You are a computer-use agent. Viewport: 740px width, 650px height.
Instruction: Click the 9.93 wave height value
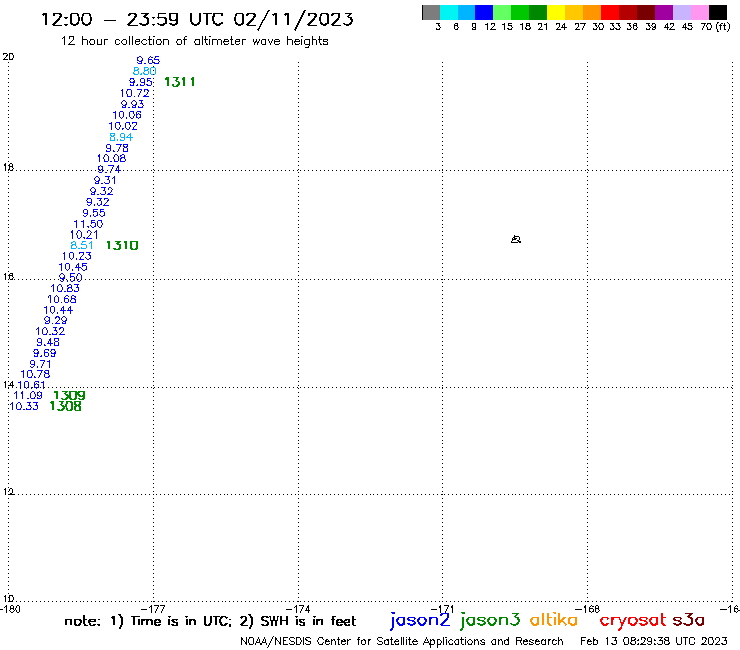[132, 104]
